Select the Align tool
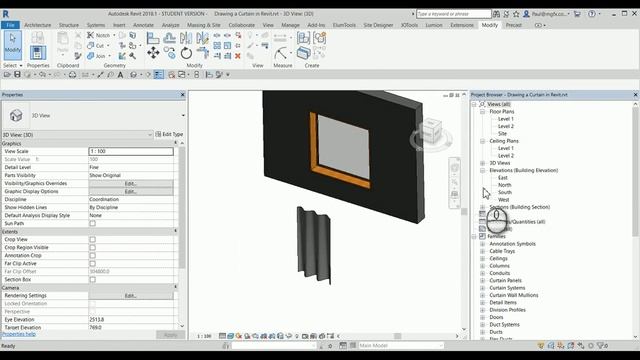Viewport: 640px width, 360px height. [x=153, y=38]
